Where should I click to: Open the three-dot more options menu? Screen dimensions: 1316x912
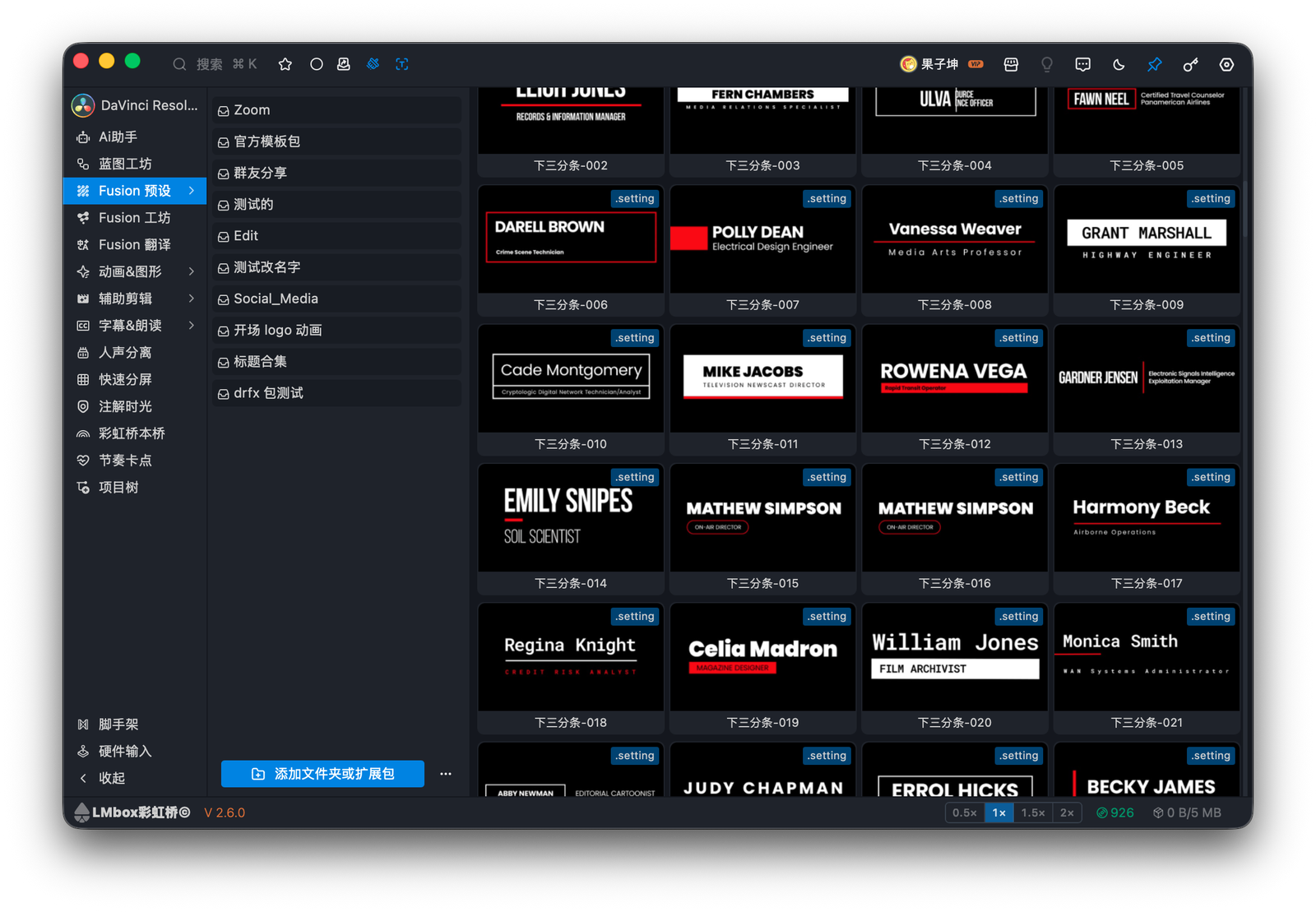pos(446,774)
